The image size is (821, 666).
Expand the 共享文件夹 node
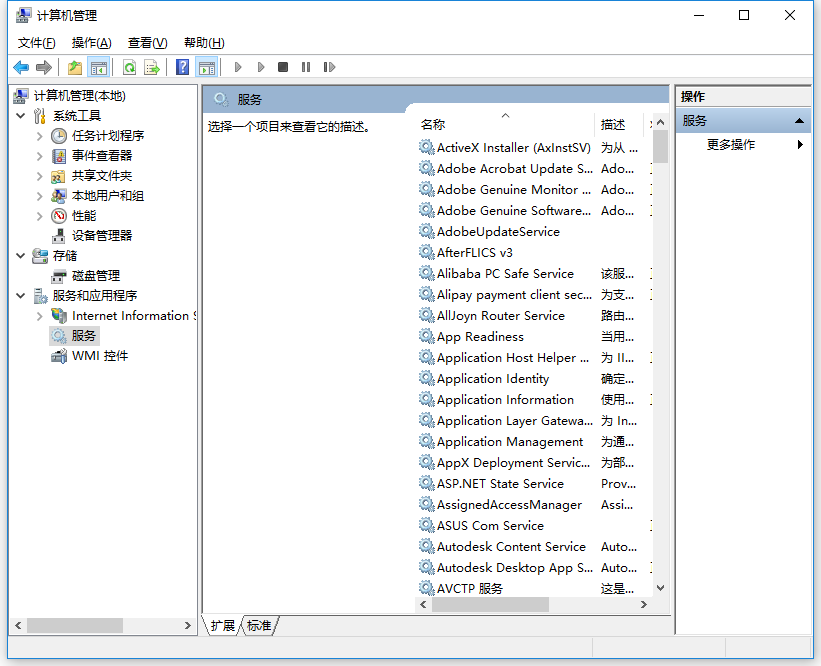[40, 176]
